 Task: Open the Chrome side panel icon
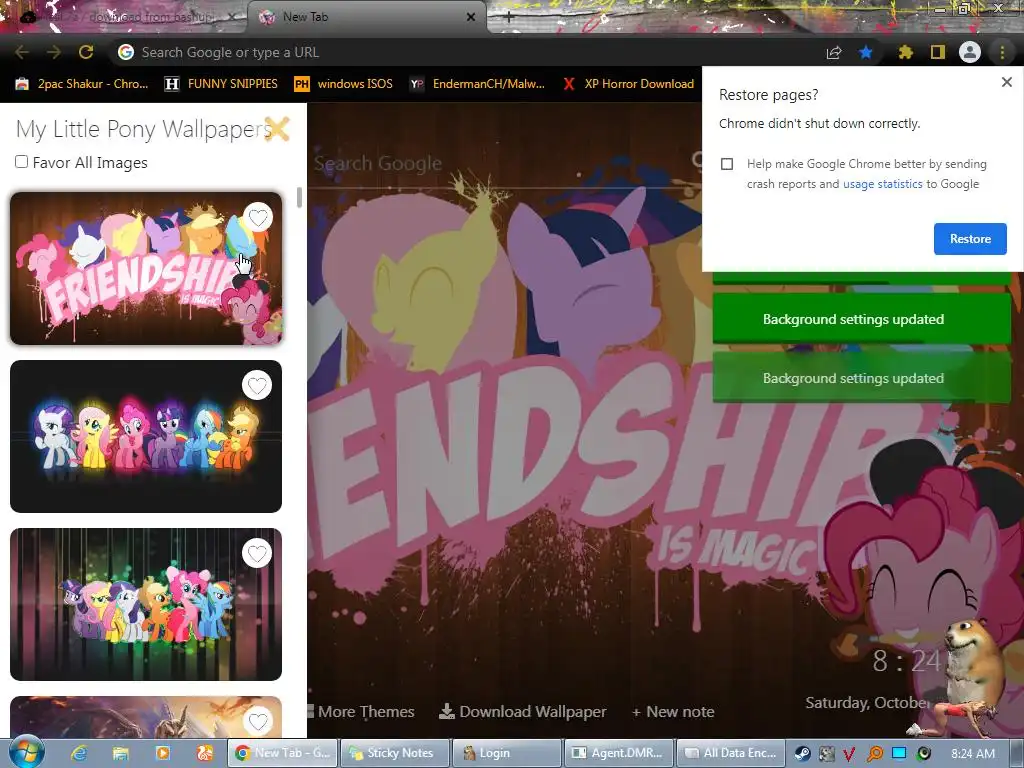click(938, 52)
